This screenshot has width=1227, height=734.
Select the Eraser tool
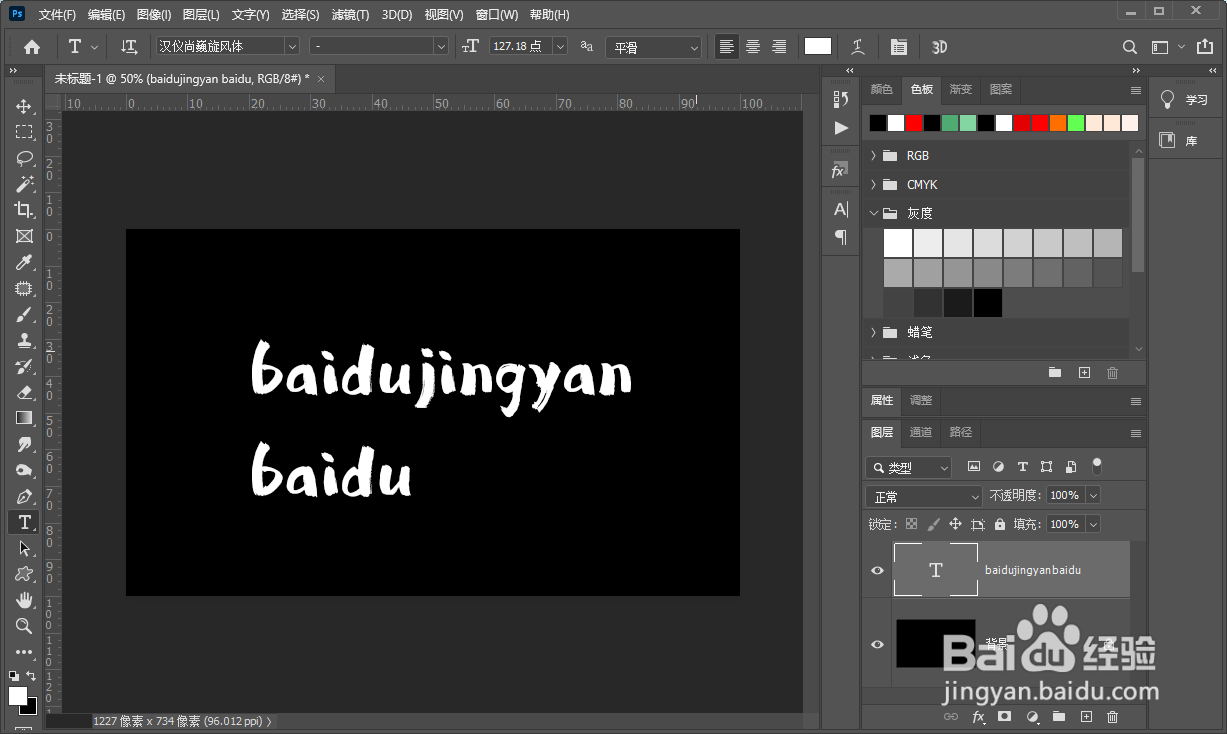tap(24, 392)
